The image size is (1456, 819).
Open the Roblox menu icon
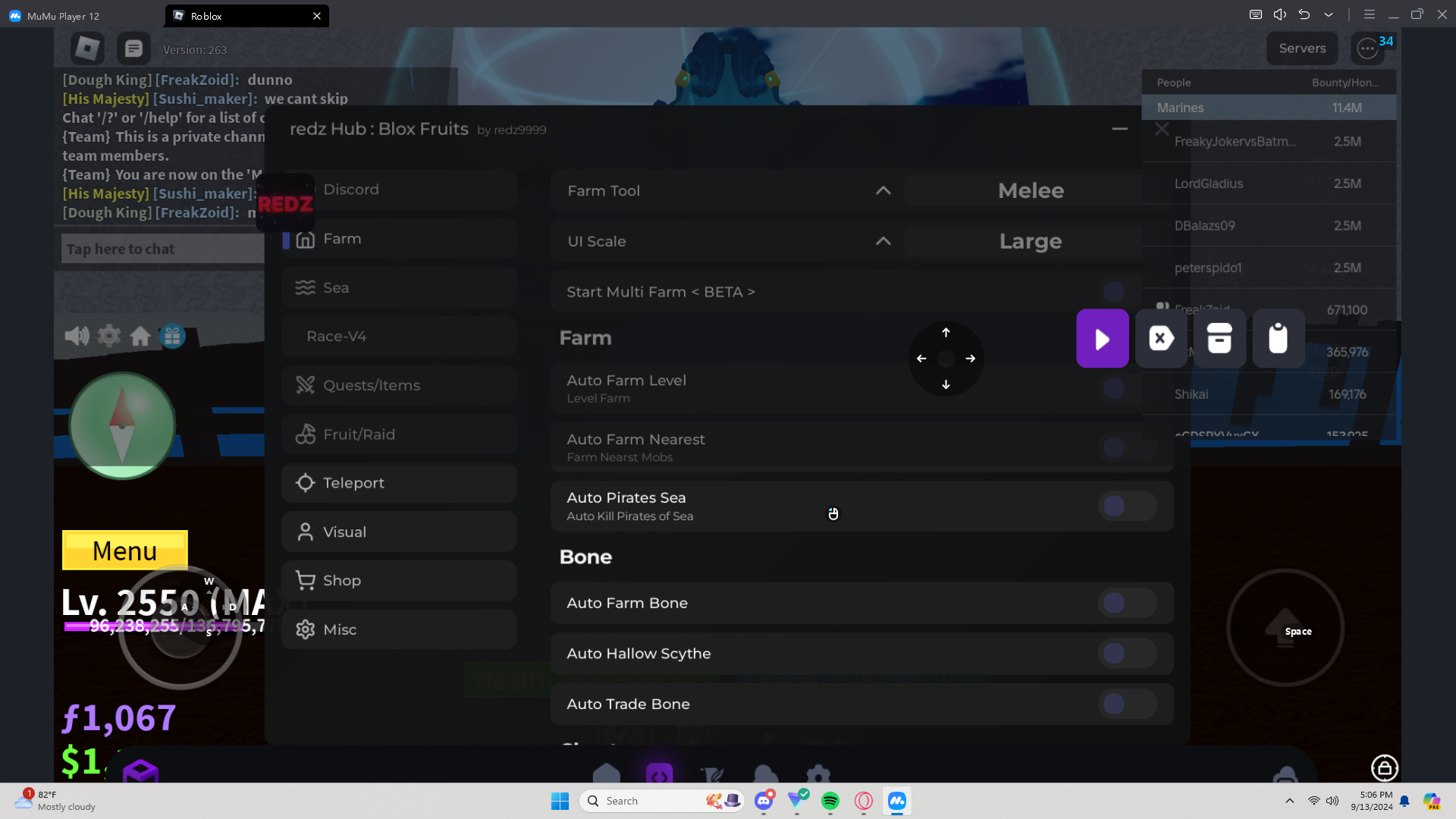point(87,49)
